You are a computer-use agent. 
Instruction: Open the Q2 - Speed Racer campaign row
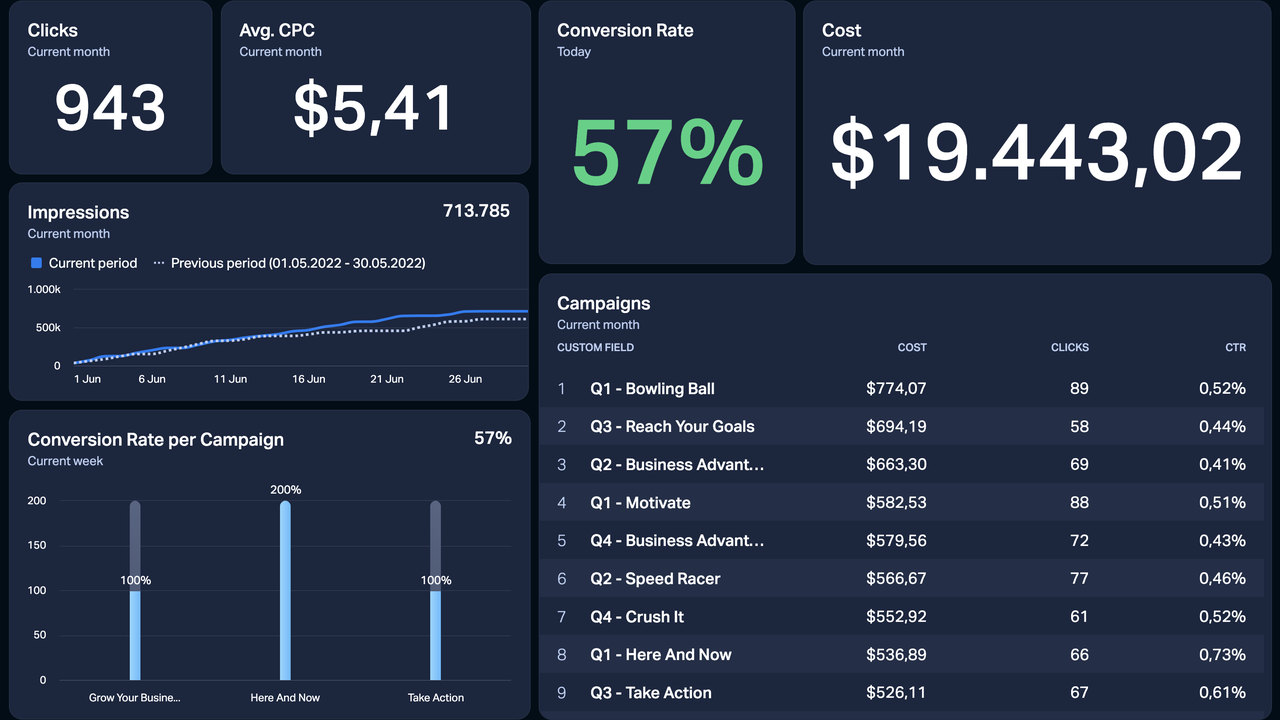(x=655, y=578)
